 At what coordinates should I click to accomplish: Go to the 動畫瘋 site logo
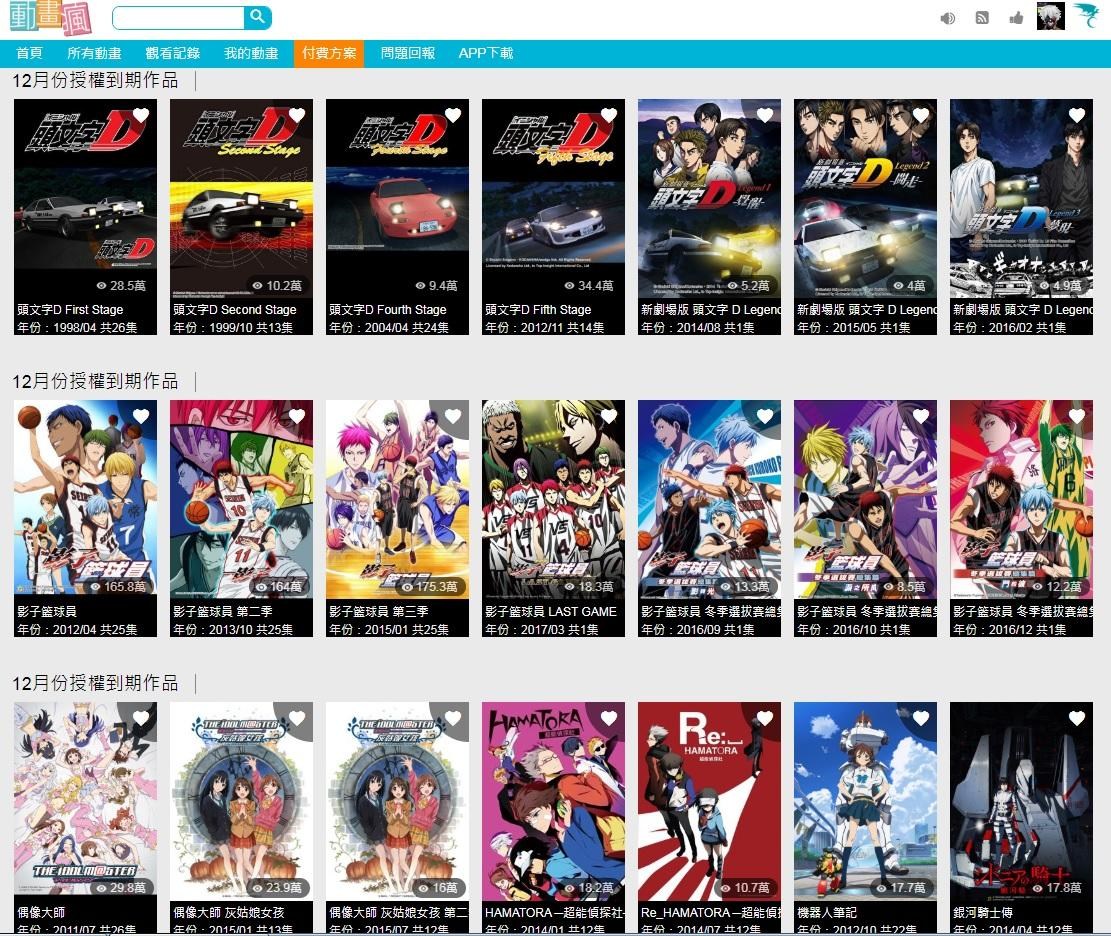click(50, 18)
